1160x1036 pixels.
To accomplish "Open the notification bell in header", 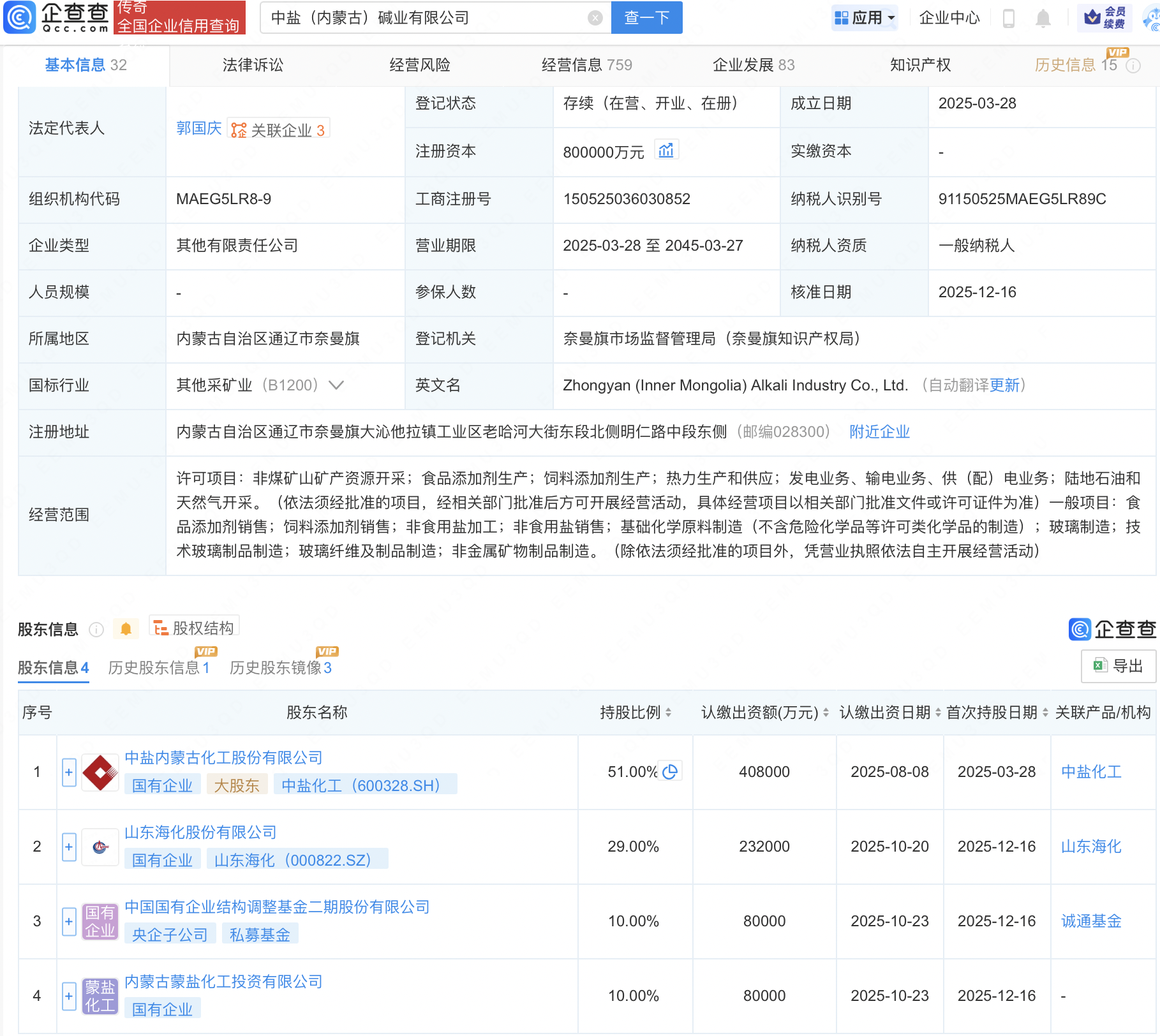I will pyautogui.click(x=1043, y=18).
